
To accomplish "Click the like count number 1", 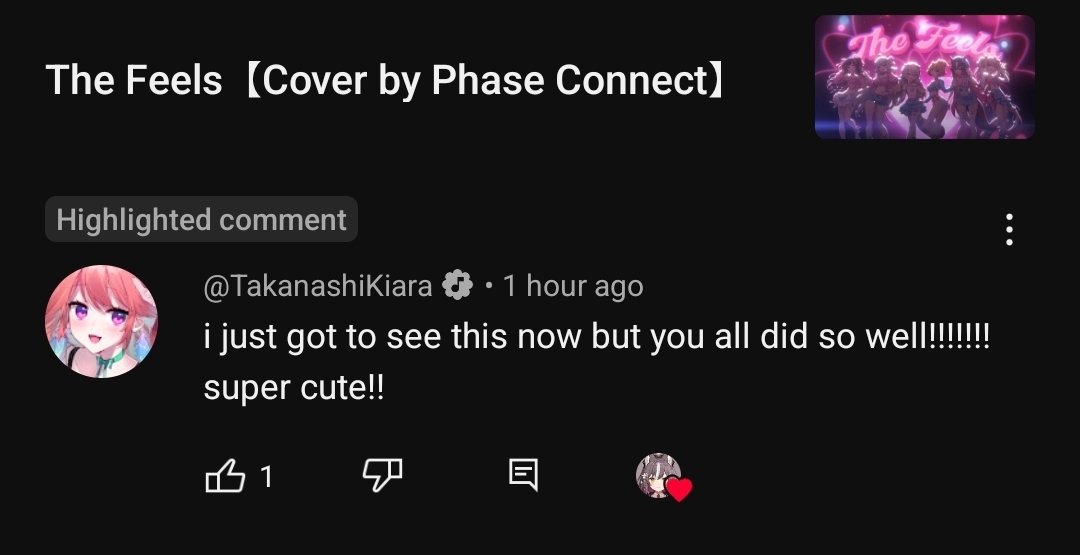I will point(266,477).
